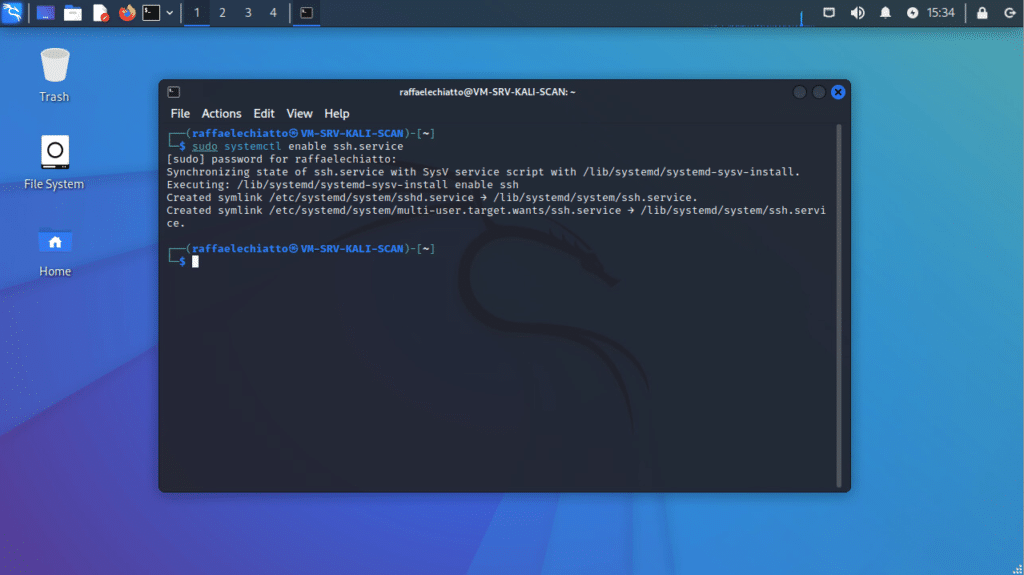Open the terminal View menu

[299, 114]
